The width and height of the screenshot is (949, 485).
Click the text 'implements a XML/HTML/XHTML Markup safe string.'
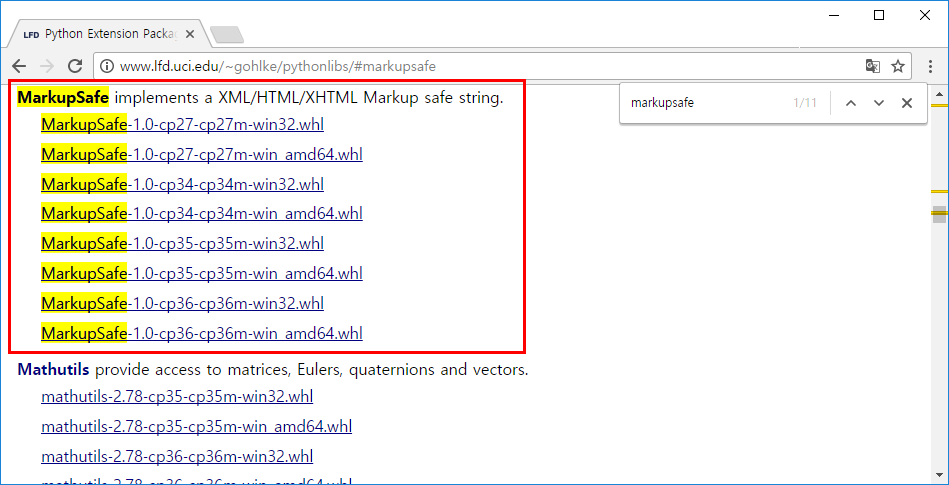(309, 97)
